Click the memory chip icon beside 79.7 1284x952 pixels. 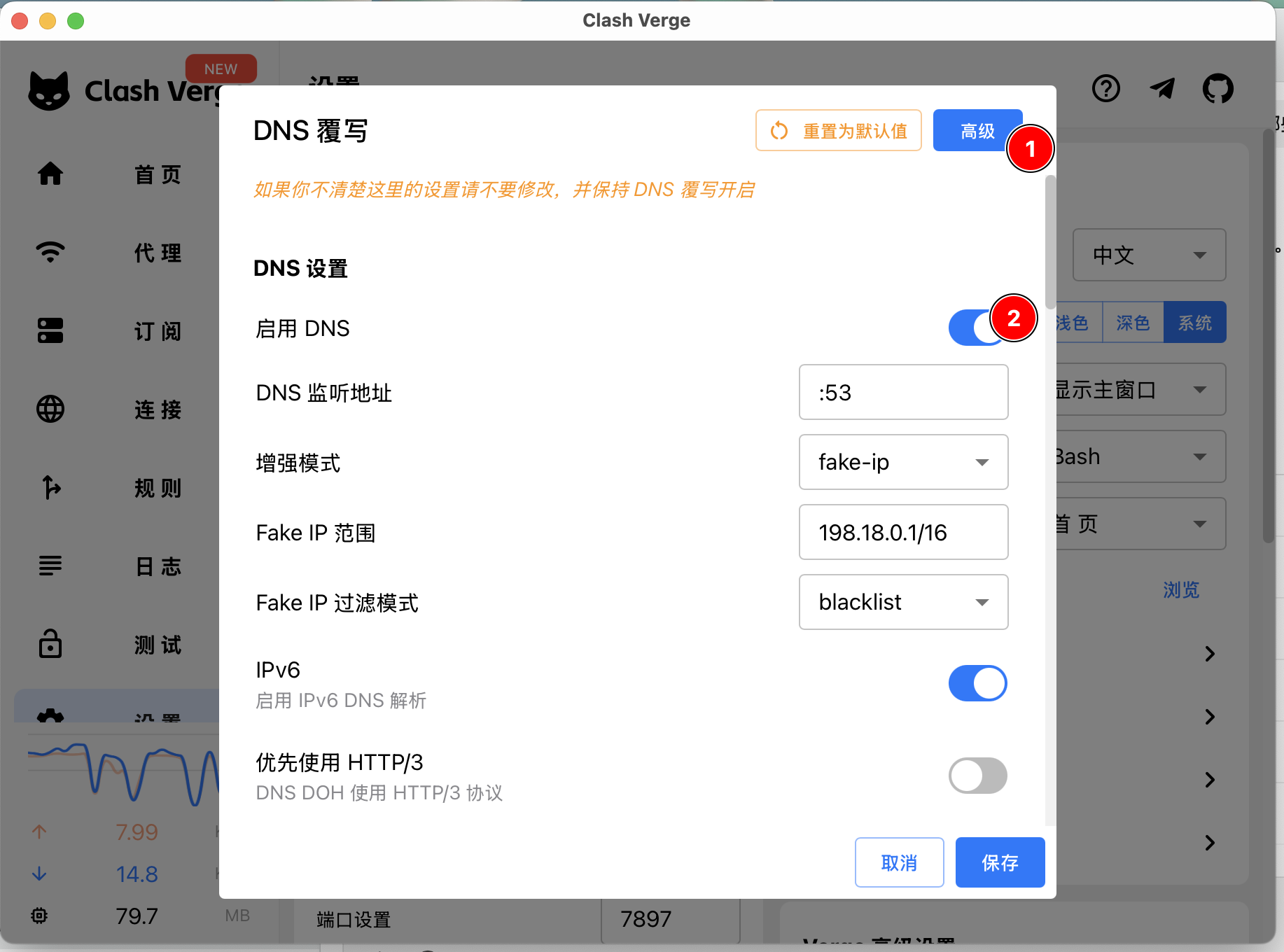(x=39, y=916)
